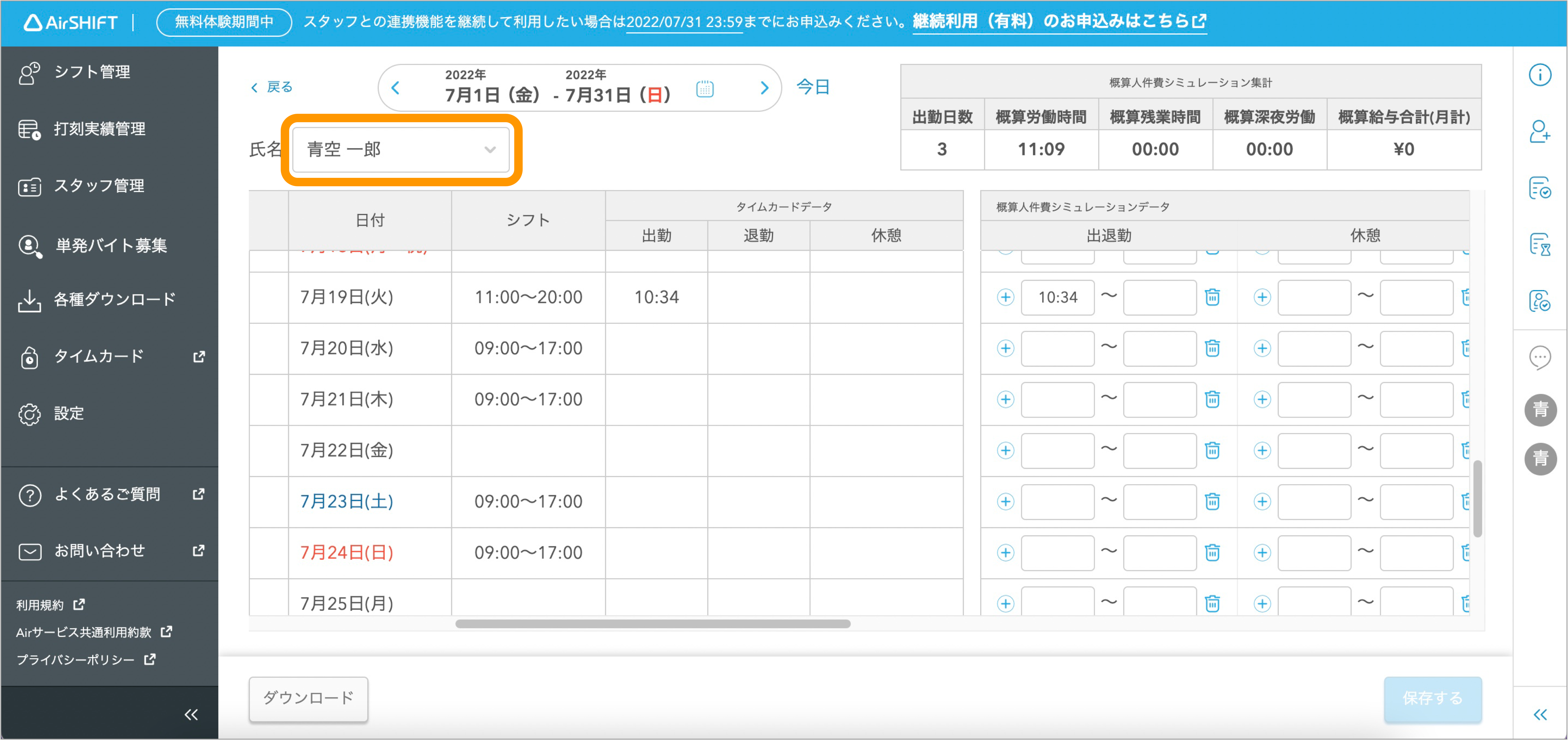This screenshot has height=740, width=1568.
Task: Click the AirSHIFT logo
Action: [x=71, y=22]
